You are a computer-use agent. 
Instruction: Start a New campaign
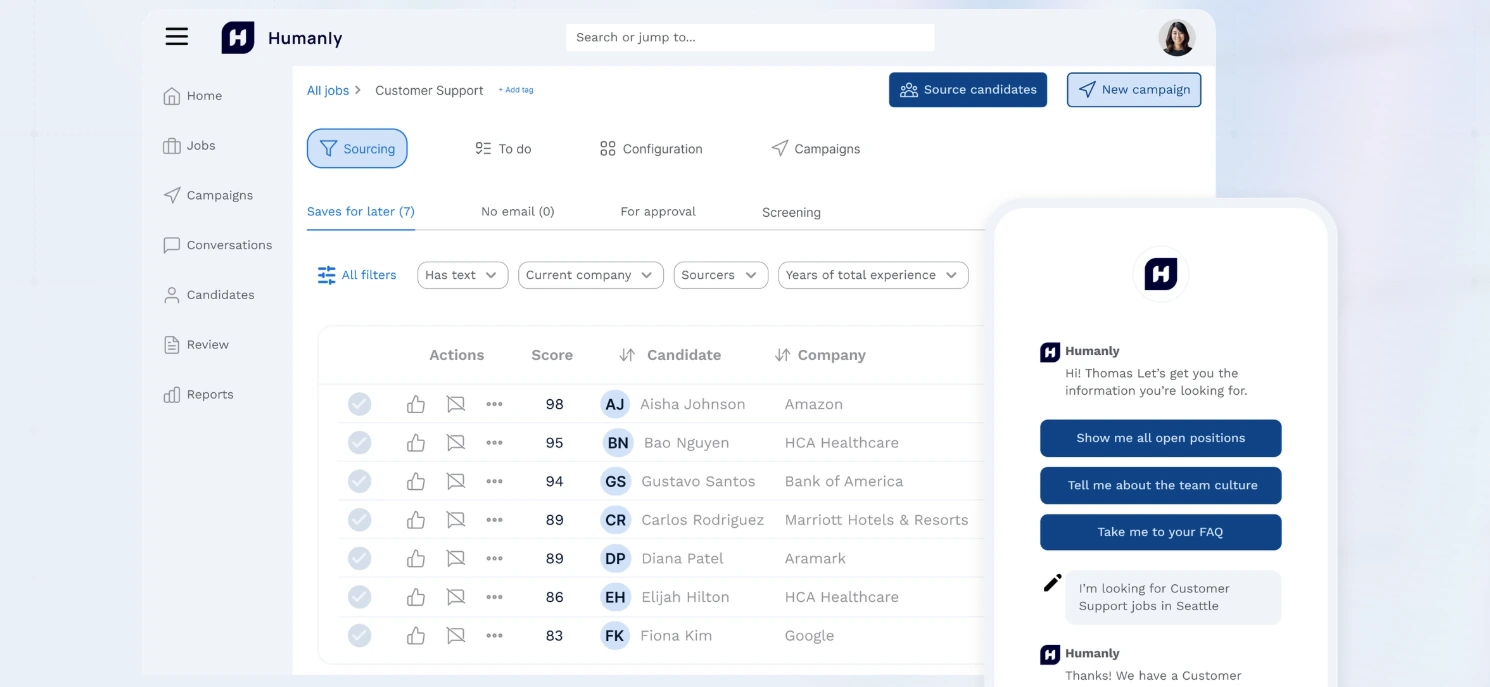[1134, 90]
